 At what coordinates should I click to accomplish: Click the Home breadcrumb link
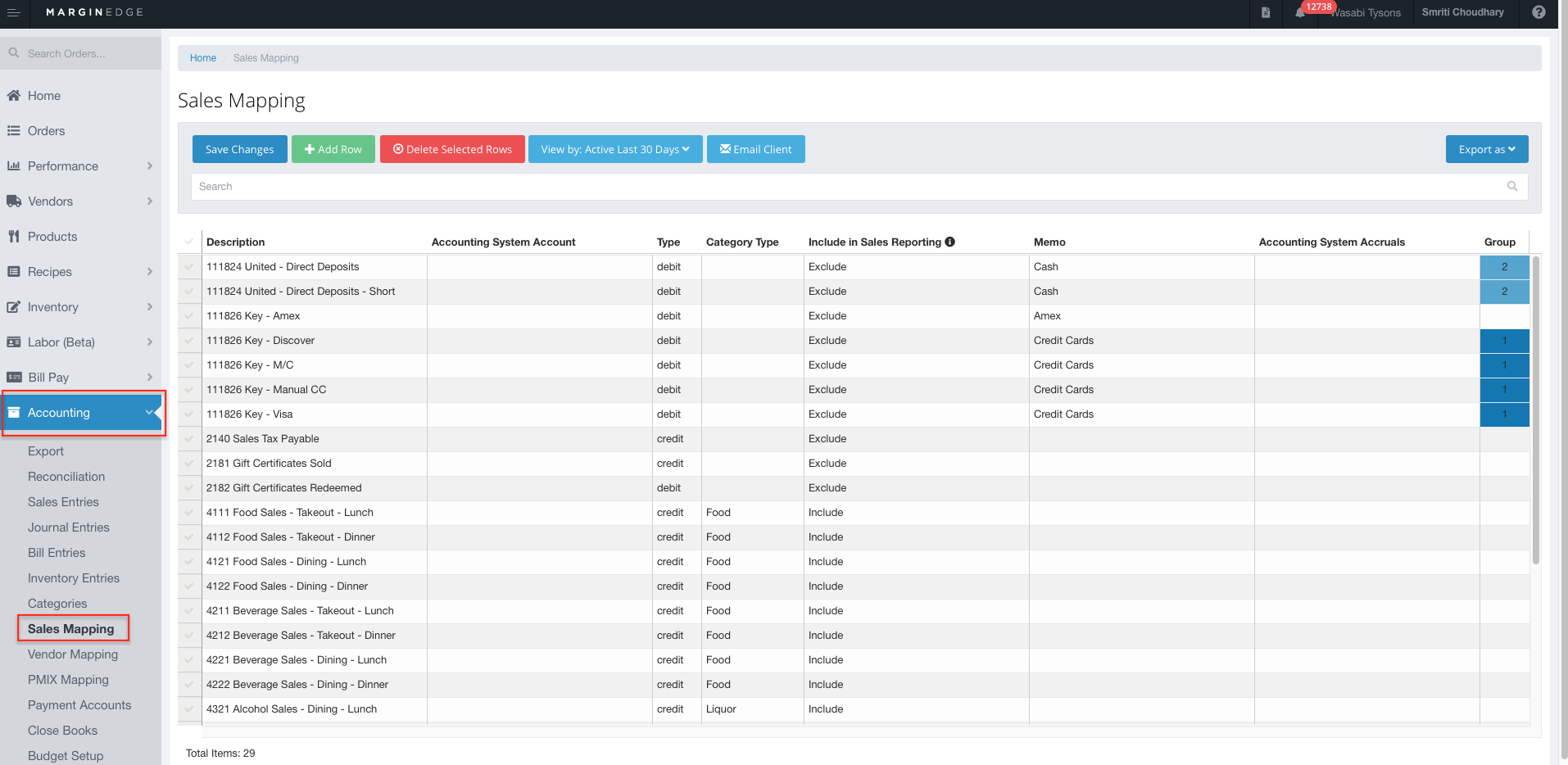[x=203, y=58]
